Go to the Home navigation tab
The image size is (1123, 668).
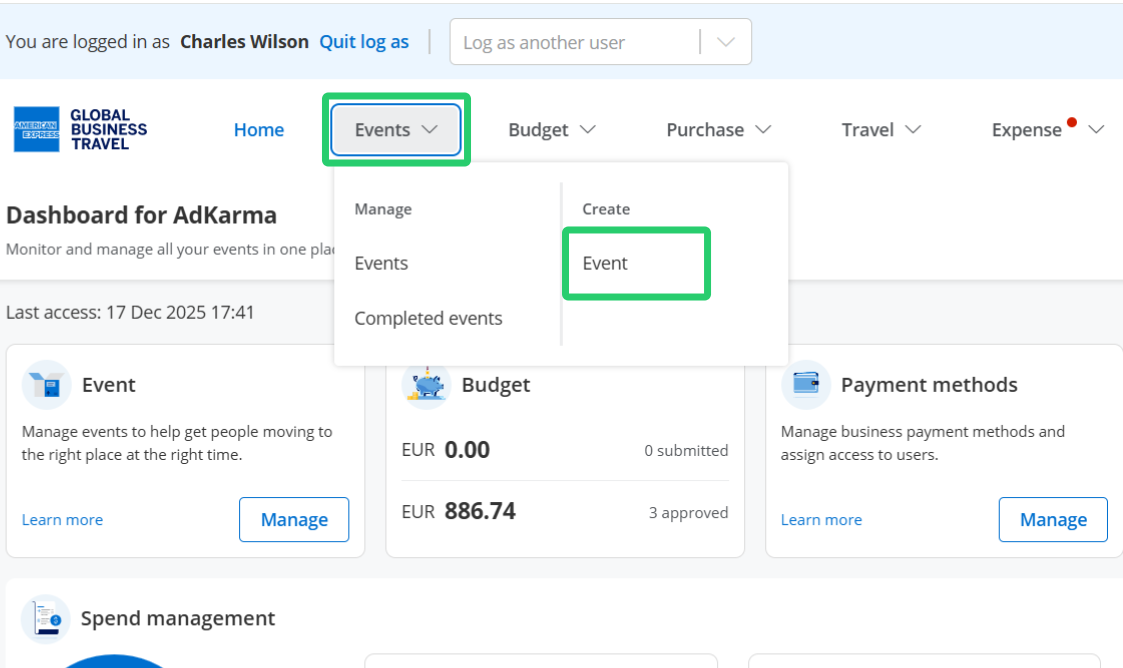point(259,130)
